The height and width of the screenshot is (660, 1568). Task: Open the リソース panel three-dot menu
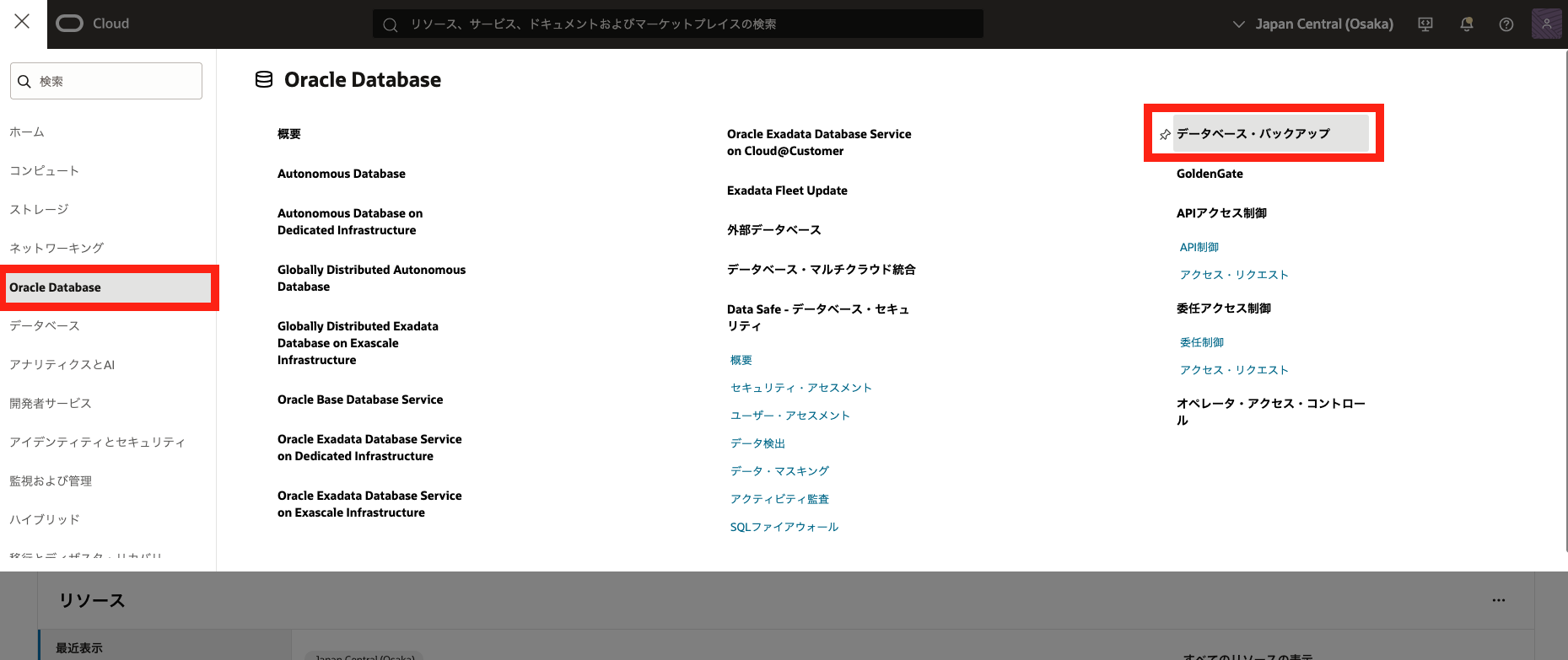coord(1499,600)
